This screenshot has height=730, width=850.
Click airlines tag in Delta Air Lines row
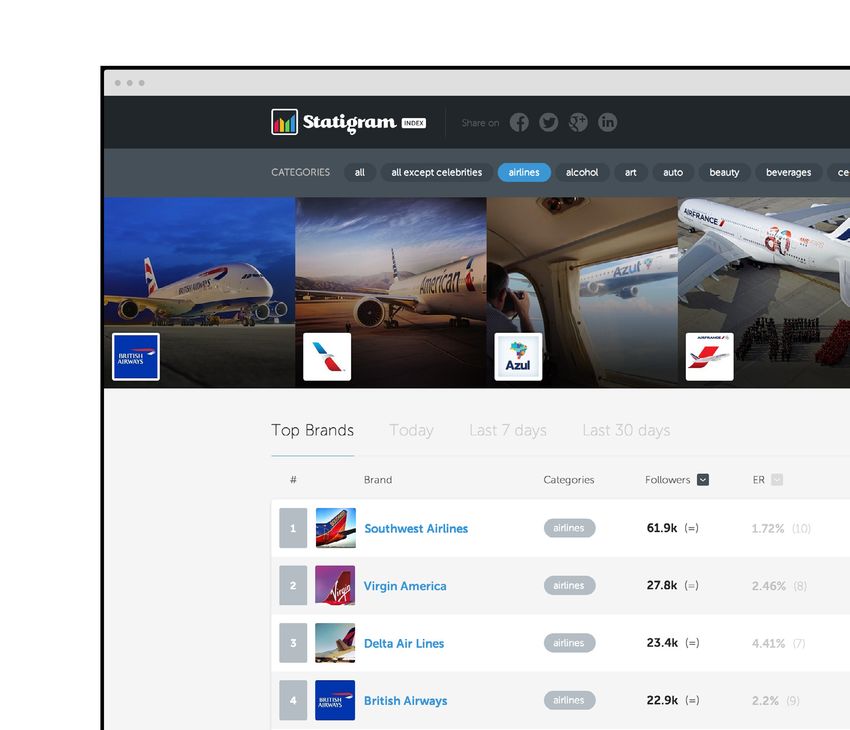[x=569, y=643]
